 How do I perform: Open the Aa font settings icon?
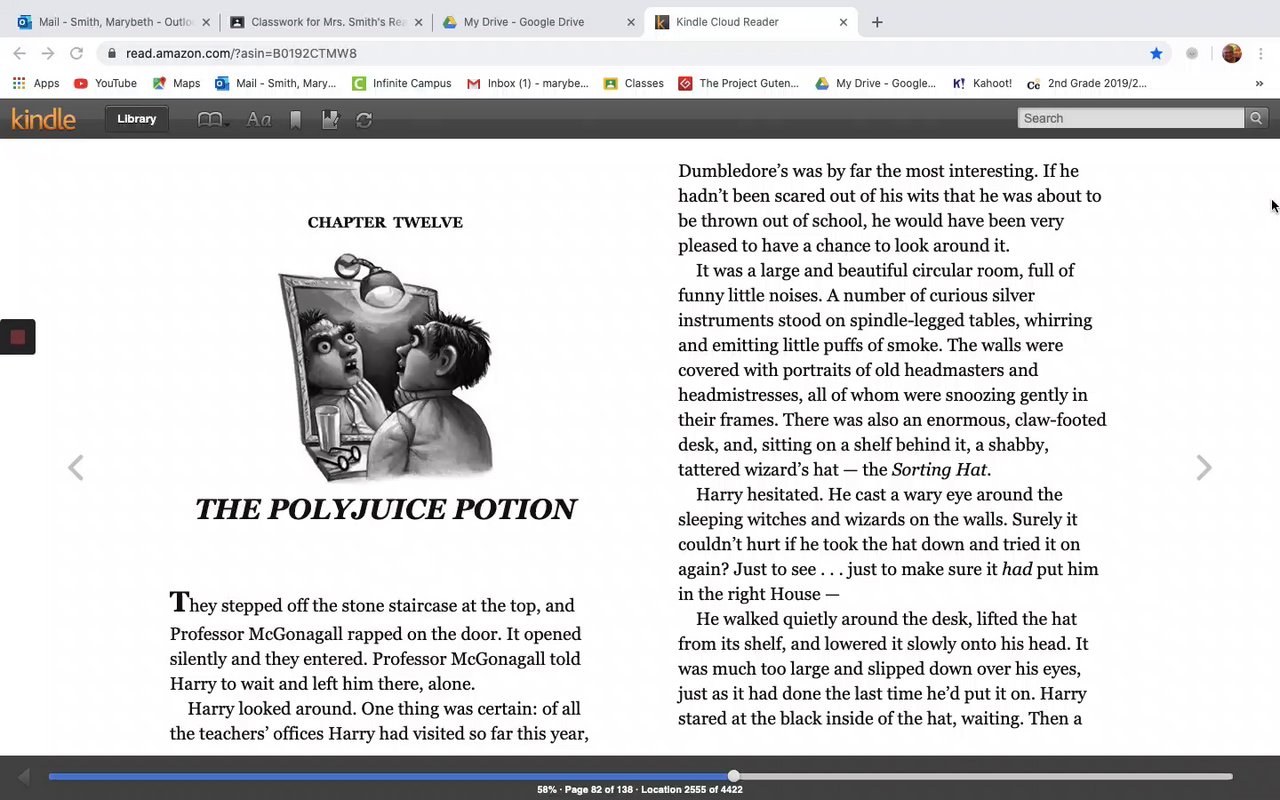tap(259, 120)
